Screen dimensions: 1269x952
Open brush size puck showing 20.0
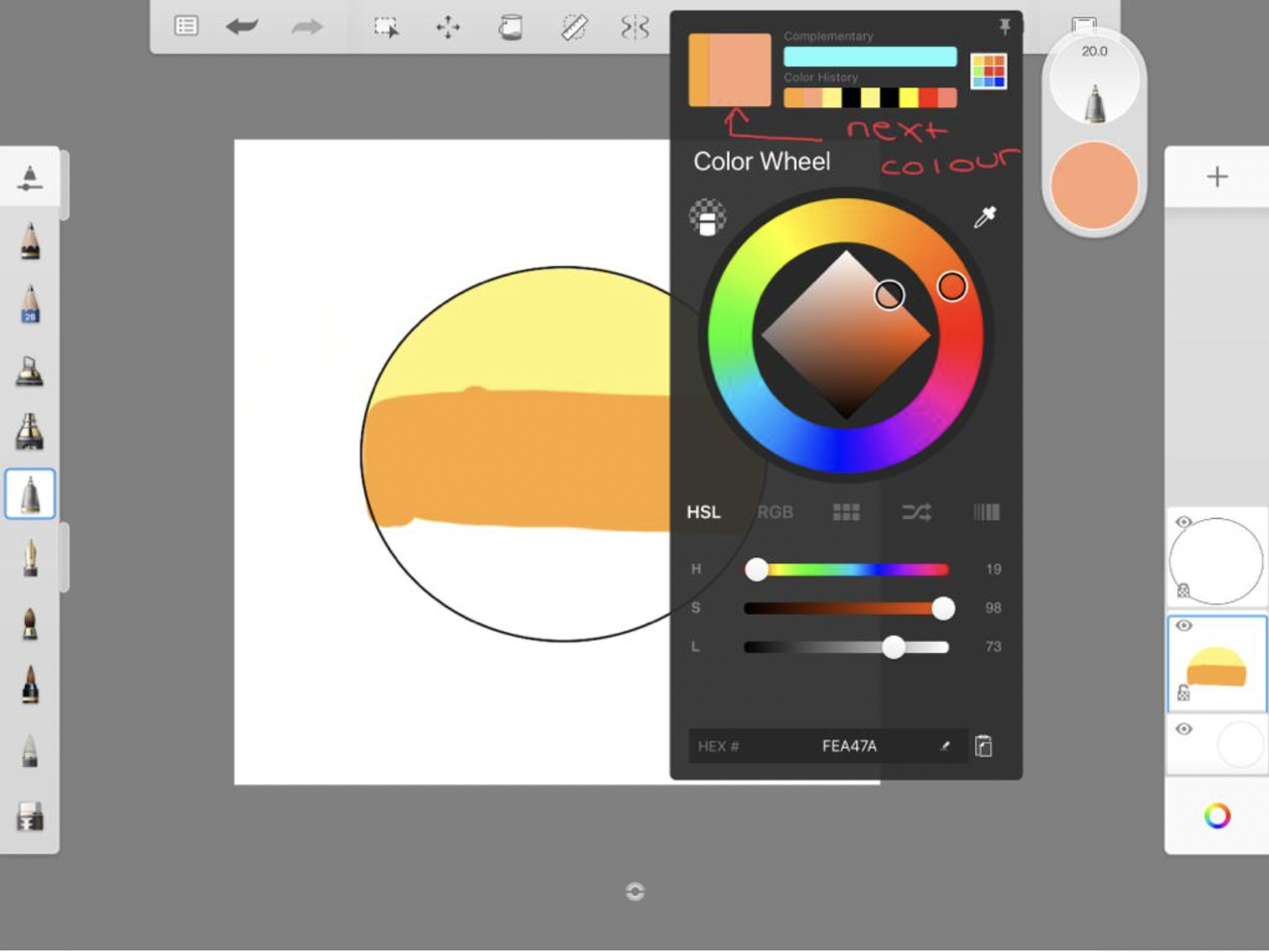[x=1094, y=81]
